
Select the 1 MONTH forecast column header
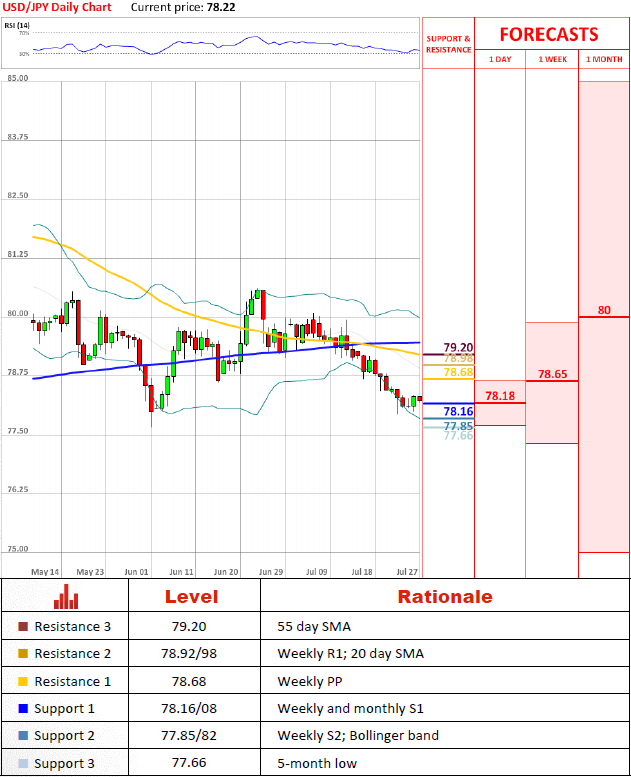click(x=604, y=59)
